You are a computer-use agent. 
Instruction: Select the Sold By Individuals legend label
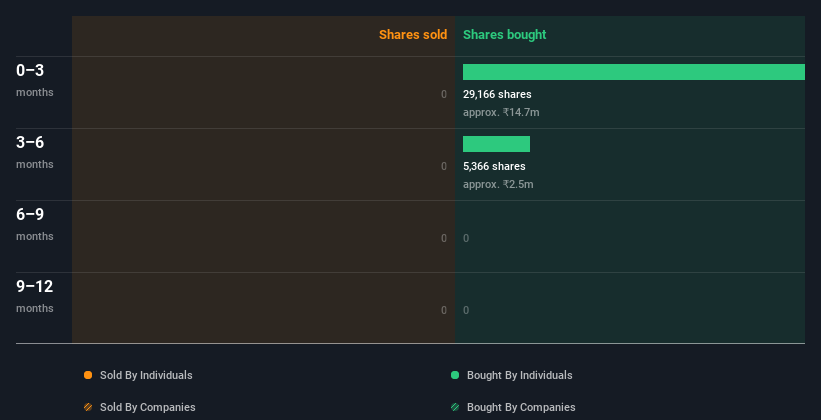point(146,375)
